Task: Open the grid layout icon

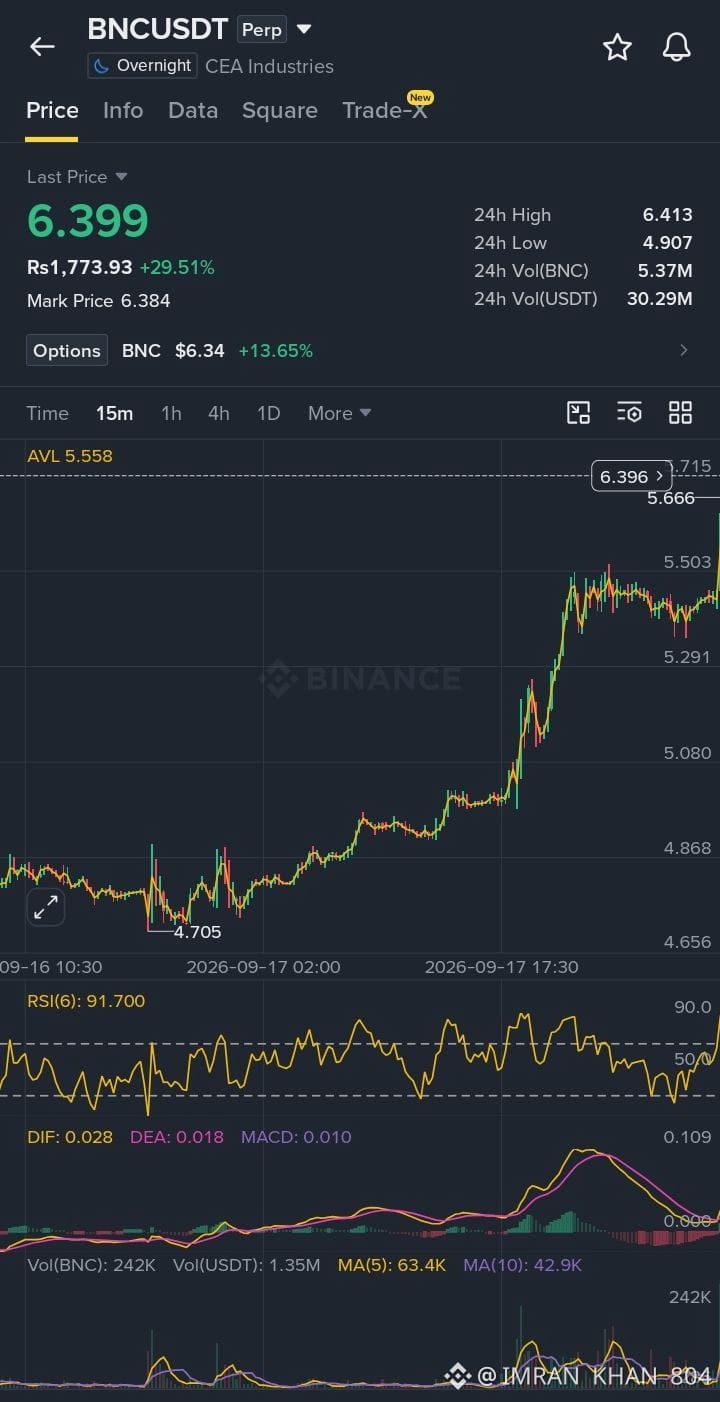Action: [x=680, y=413]
